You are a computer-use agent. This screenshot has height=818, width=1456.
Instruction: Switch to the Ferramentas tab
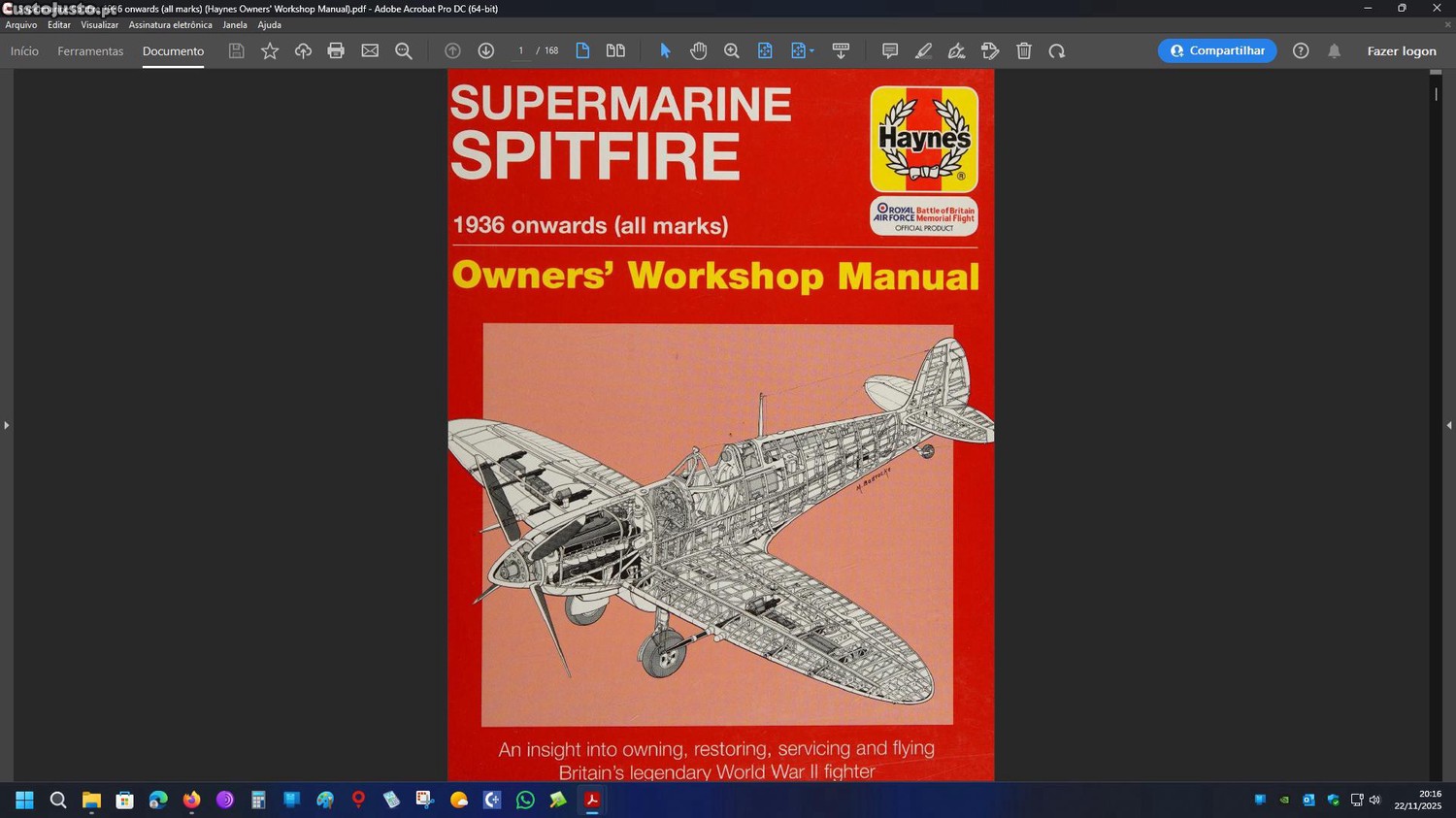tap(90, 50)
